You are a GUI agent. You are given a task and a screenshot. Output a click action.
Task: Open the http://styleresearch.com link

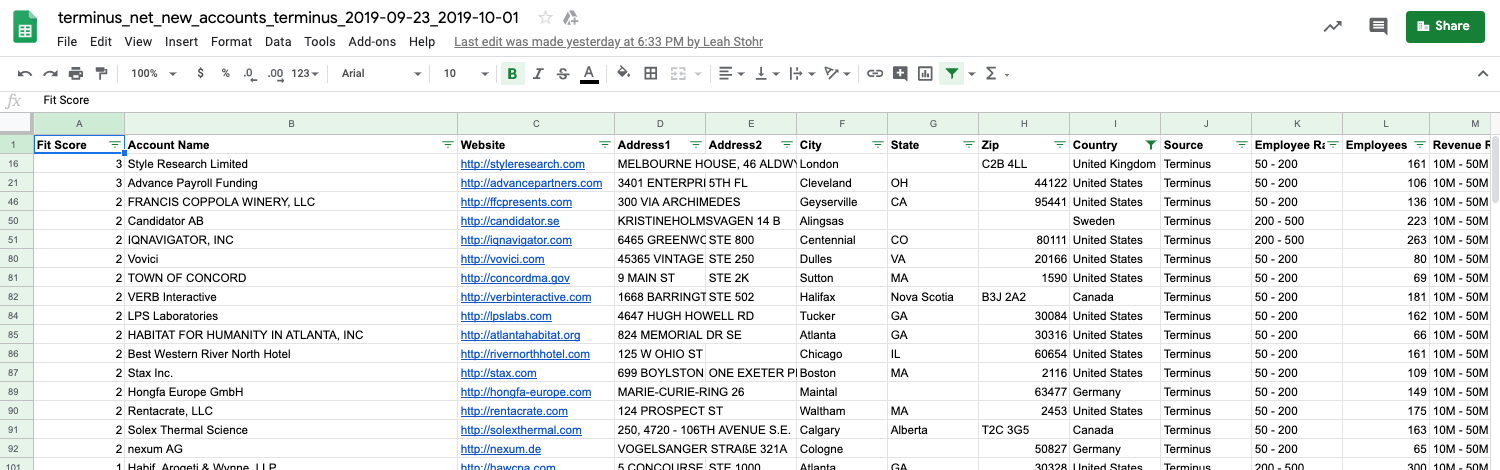(x=523, y=164)
